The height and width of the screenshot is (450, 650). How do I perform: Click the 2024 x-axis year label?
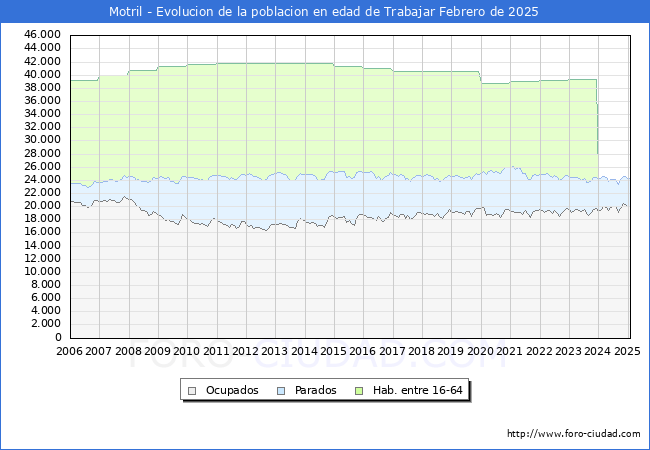tap(597, 351)
